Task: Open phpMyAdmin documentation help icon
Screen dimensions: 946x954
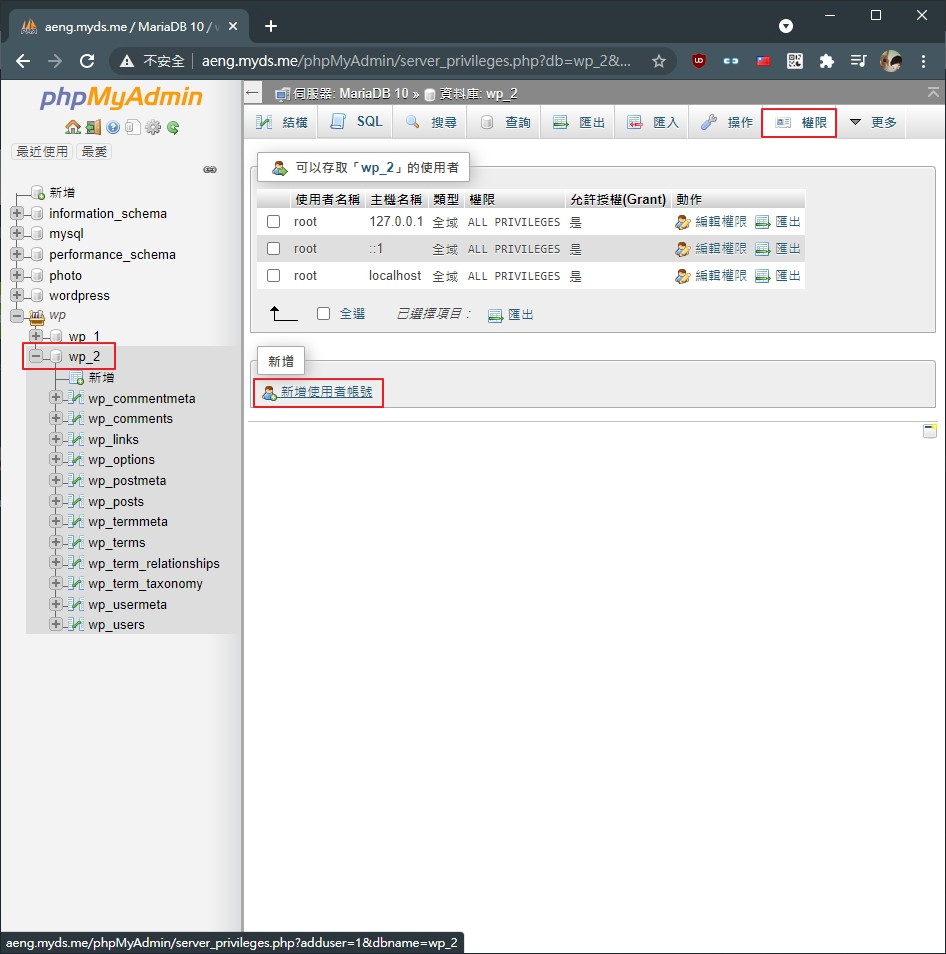Action: point(113,127)
